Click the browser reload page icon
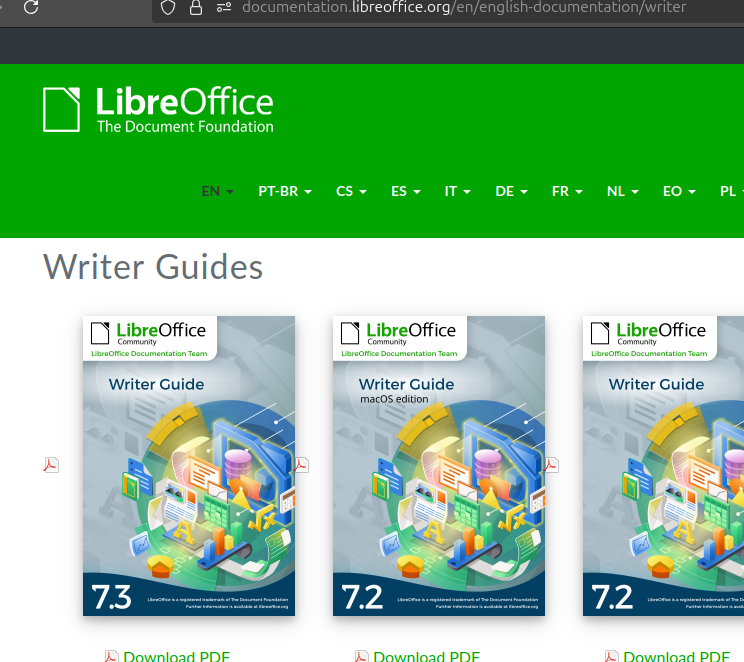The height and width of the screenshot is (662, 744). tap(31, 7)
